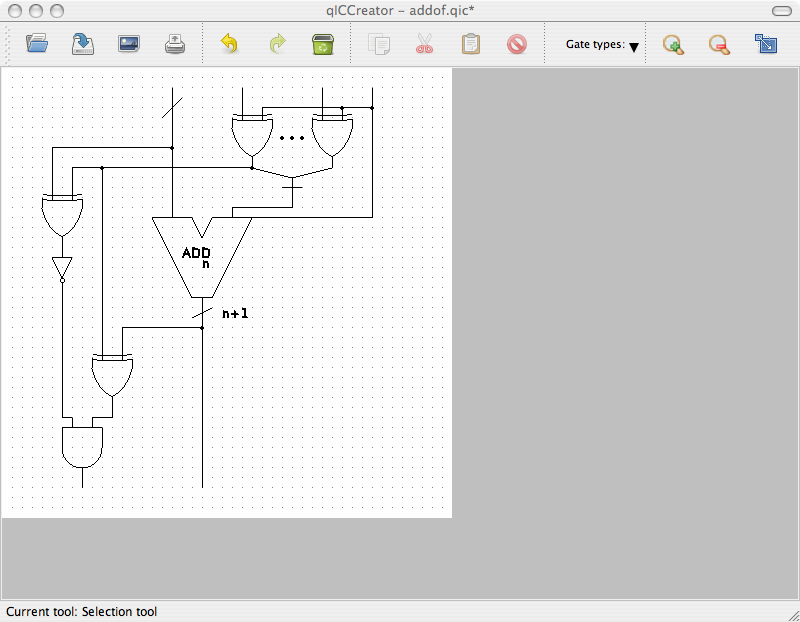Select the three dots ellipsis between XOR gates
The height and width of the screenshot is (622, 800).
coord(292,138)
